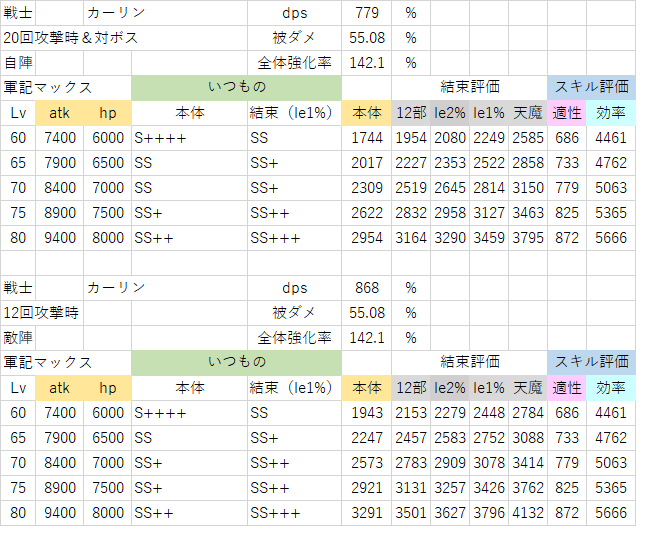Select the cell showing 3627
Viewport: 652px width, 544px height.
[450, 513]
